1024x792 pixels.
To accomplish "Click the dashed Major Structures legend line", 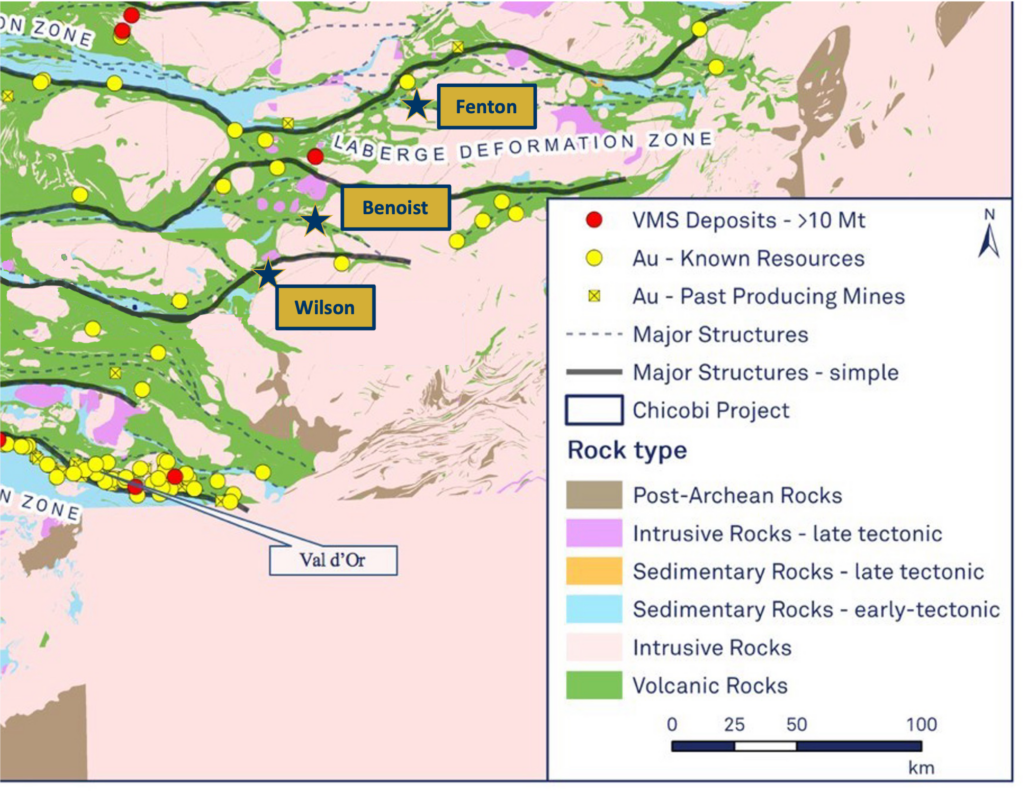I will click(x=594, y=335).
